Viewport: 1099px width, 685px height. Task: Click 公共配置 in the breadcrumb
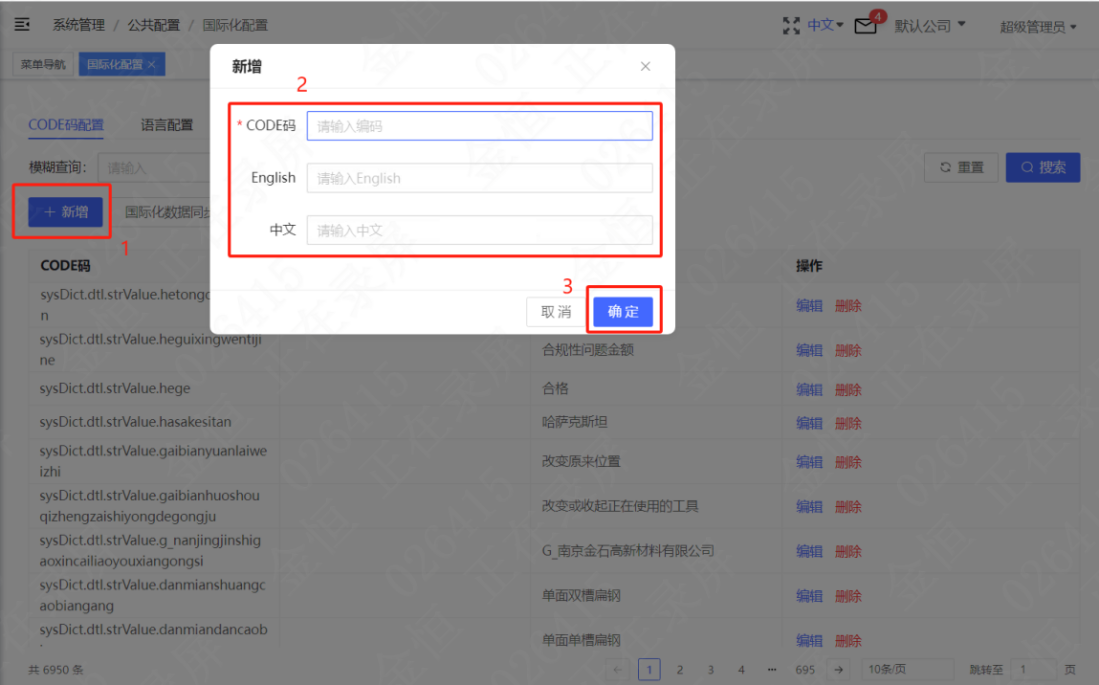pyautogui.click(x=153, y=25)
